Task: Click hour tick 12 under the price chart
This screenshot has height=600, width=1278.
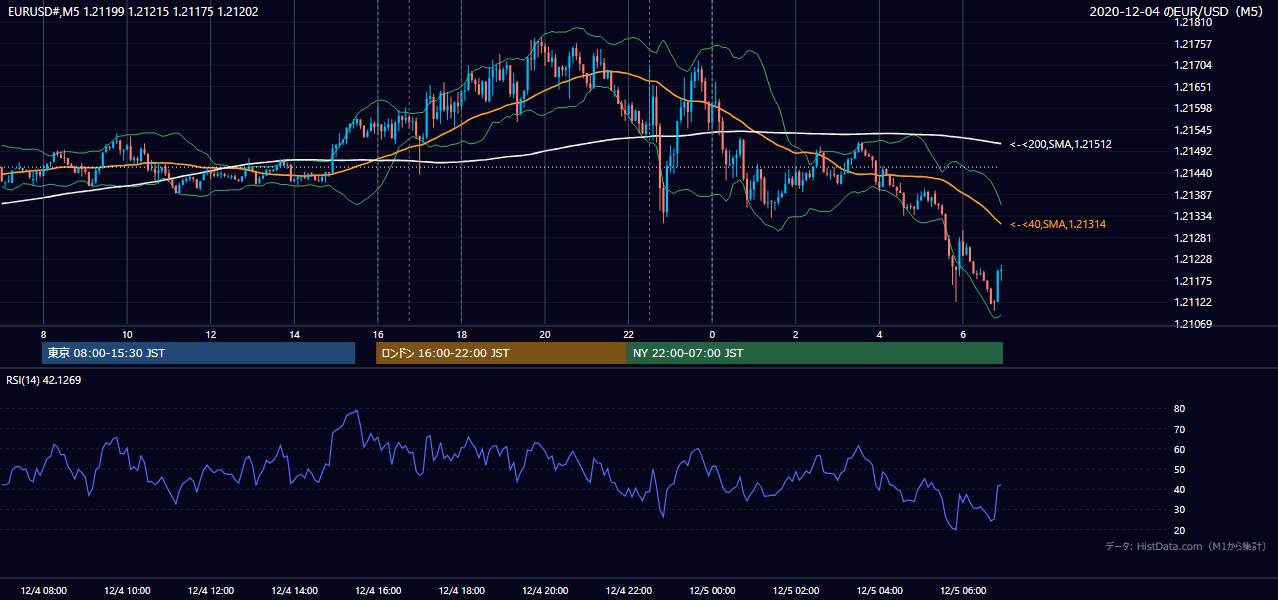Action: coord(211,334)
